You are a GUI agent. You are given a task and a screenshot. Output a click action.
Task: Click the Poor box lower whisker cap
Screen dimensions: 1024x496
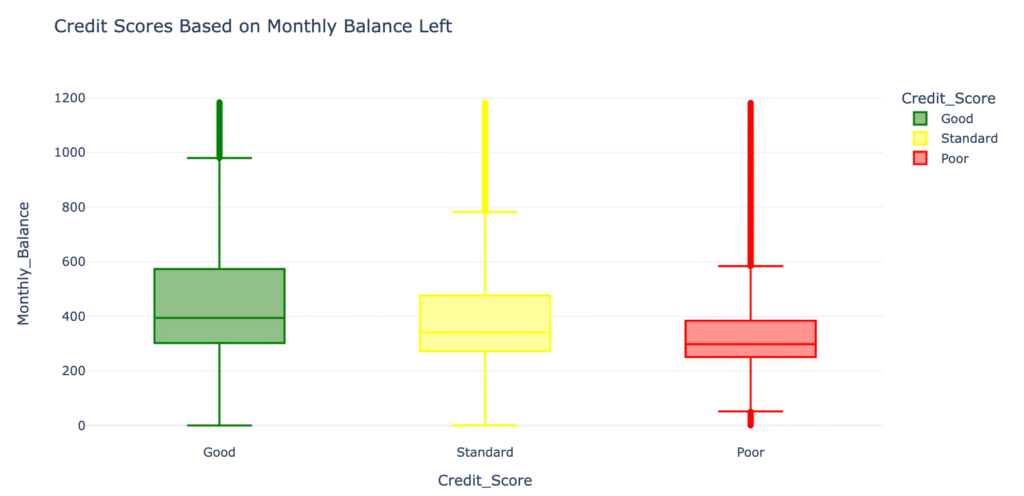(751, 411)
